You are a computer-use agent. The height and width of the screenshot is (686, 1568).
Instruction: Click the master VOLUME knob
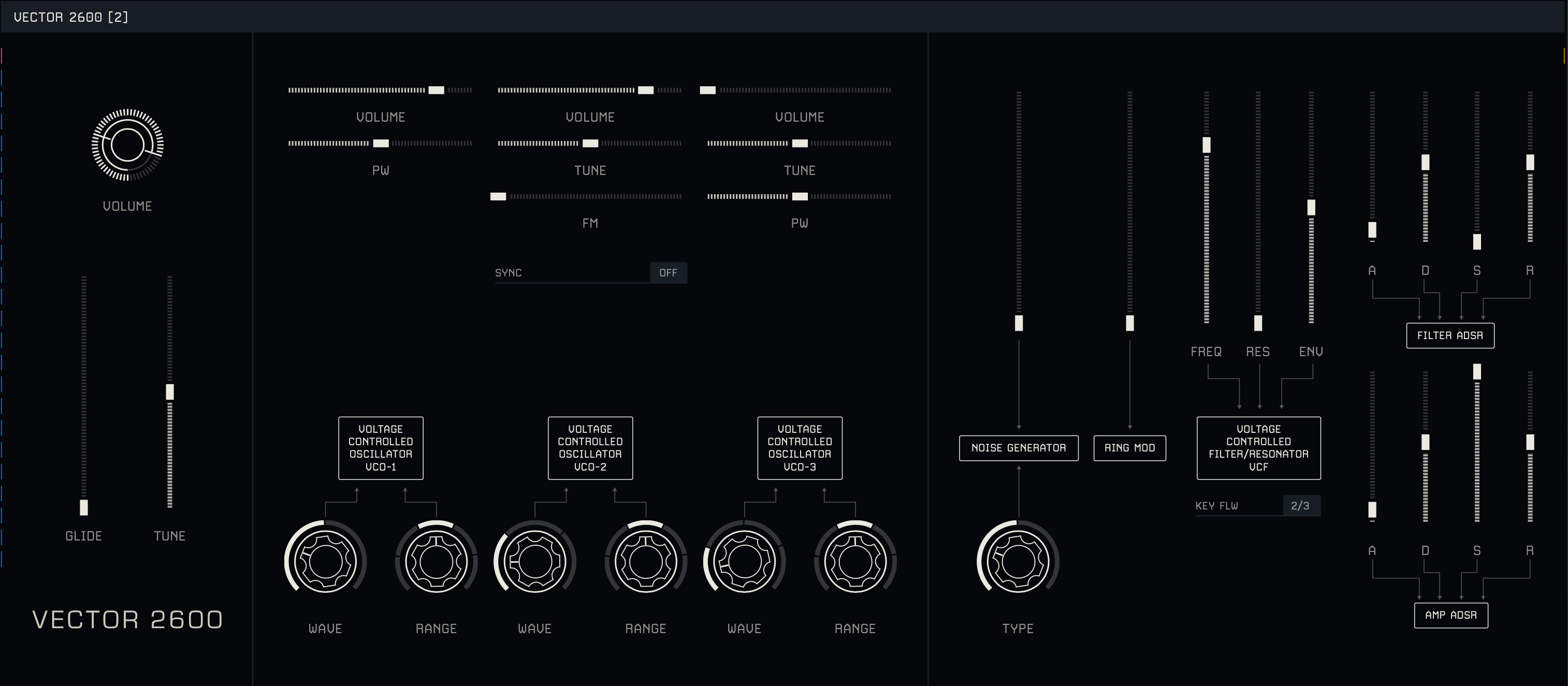point(127,145)
